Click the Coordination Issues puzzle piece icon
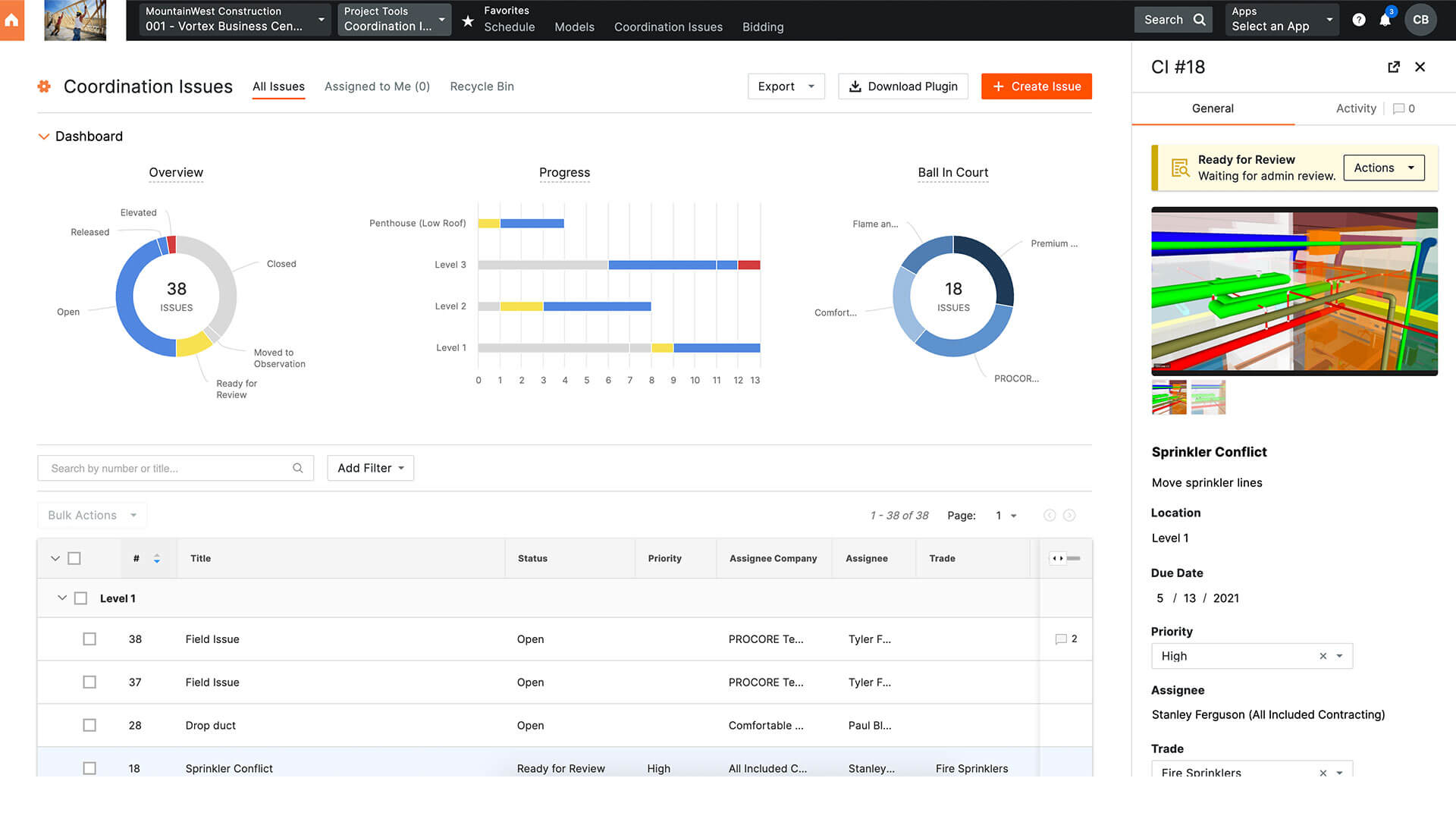This screenshot has height=819, width=1456. pyautogui.click(x=44, y=86)
